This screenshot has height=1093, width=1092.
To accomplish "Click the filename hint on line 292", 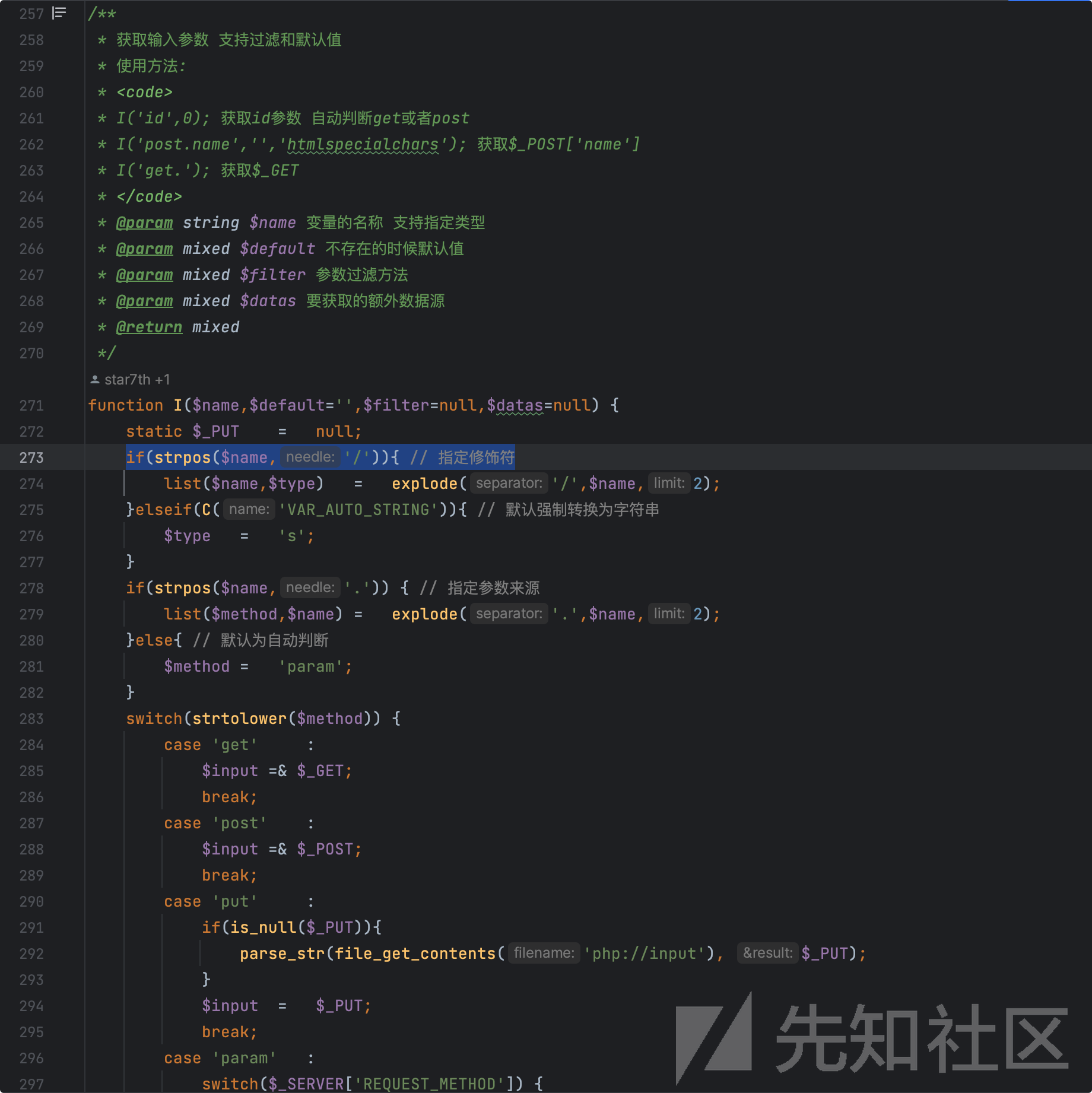I will point(544,953).
